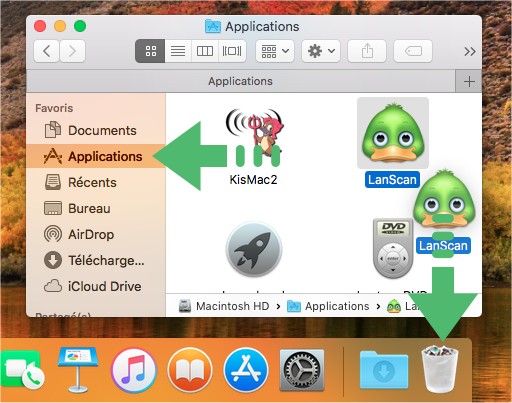The height and width of the screenshot is (403, 512).
Task: Close the Finder window with red button
Action: tap(40, 26)
